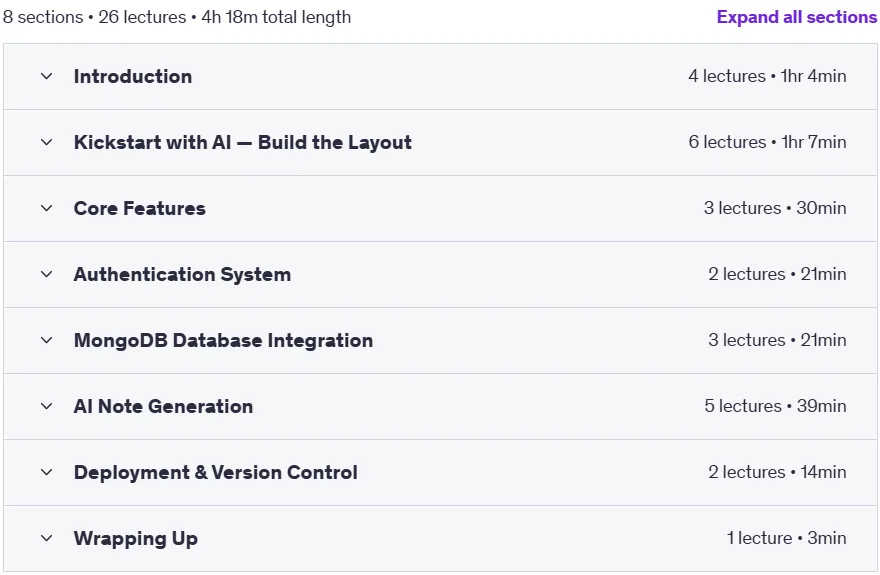Open MongoDB Database Integration heading
The image size is (880, 575).
pos(223,341)
